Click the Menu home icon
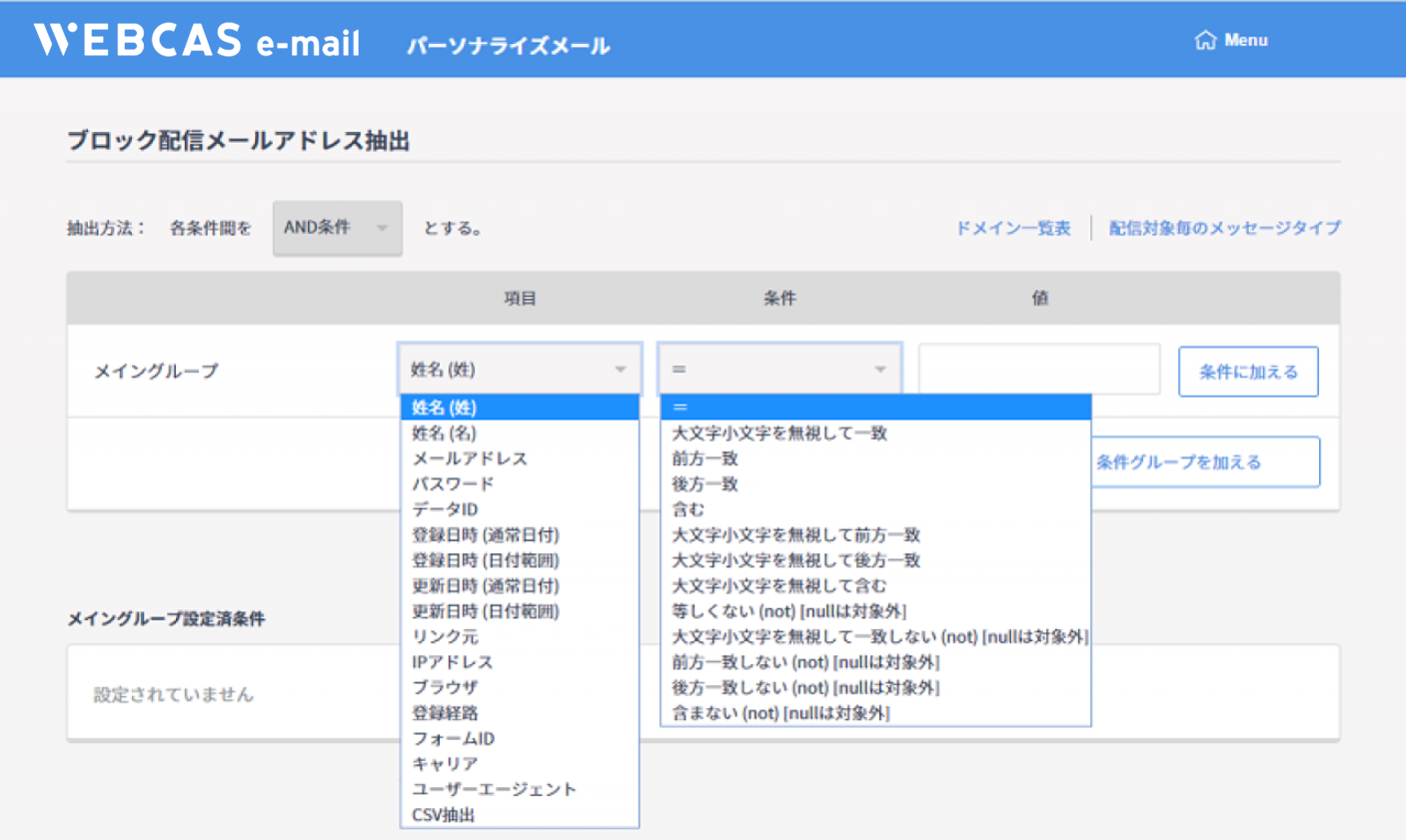Screen dimensions: 1406x840 pyautogui.click(x=1205, y=40)
